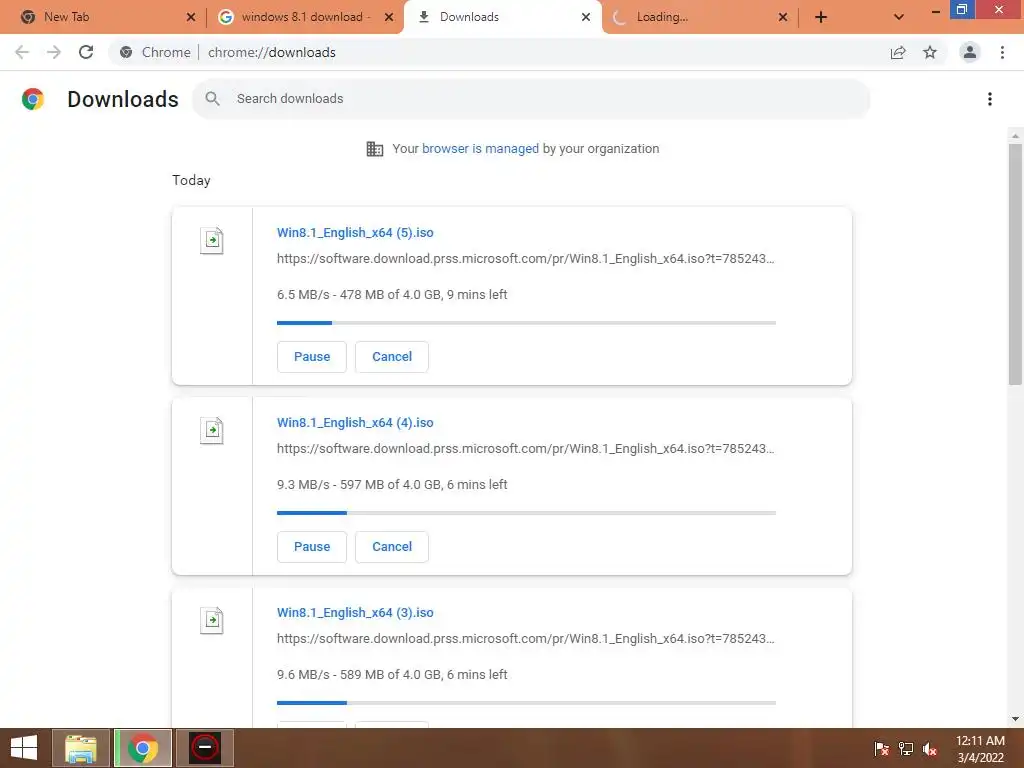Click the browser forward arrow

[54, 52]
